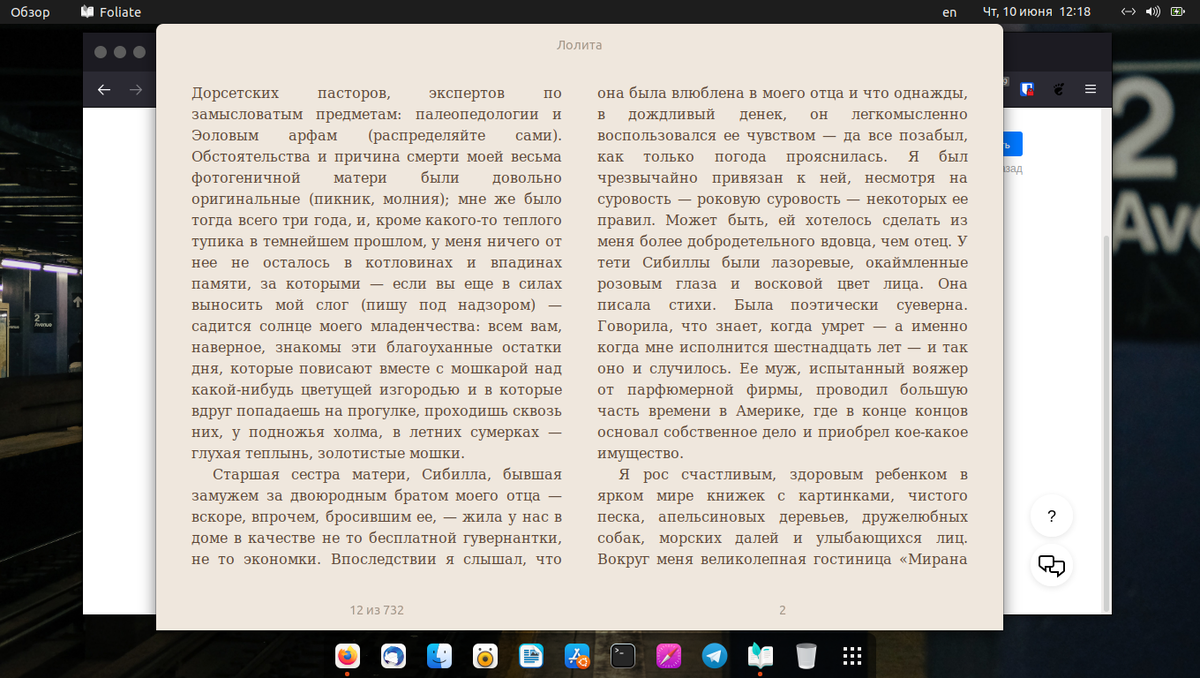The height and width of the screenshot is (678, 1200).
Task: Open Ubuntu Software store in dock
Action: [577, 656]
